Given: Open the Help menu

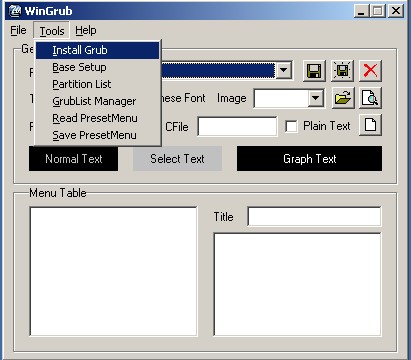Looking at the screenshot, I should (x=86, y=30).
